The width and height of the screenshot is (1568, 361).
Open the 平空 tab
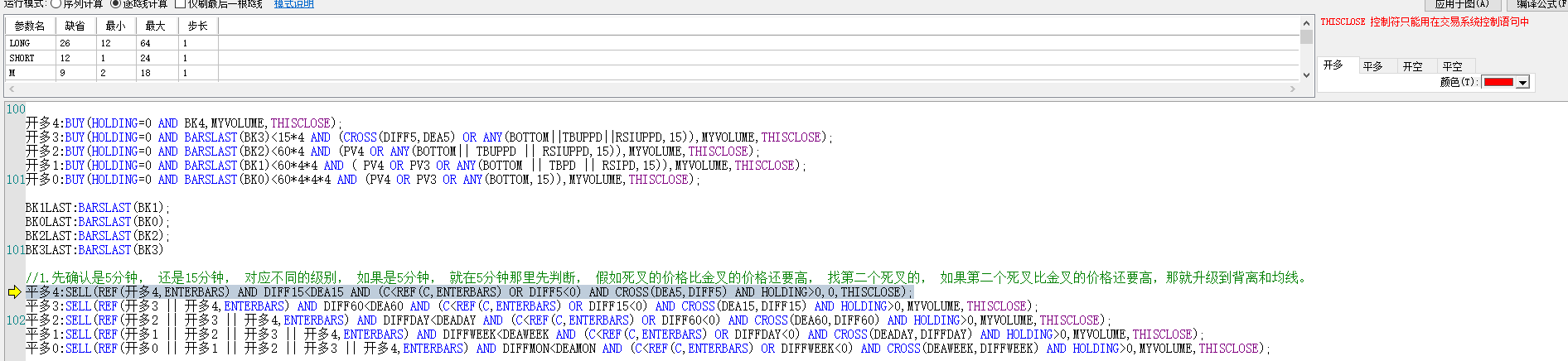(1453, 66)
